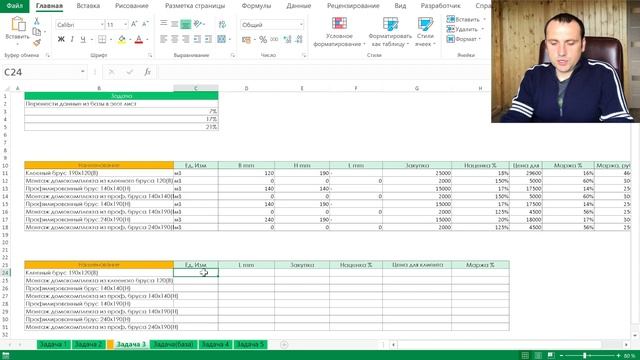The height and width of the screenshot is (360, 640).
Task: Switch to the Разметка страницы ribbon tab
Action: (x=195, y=6)
